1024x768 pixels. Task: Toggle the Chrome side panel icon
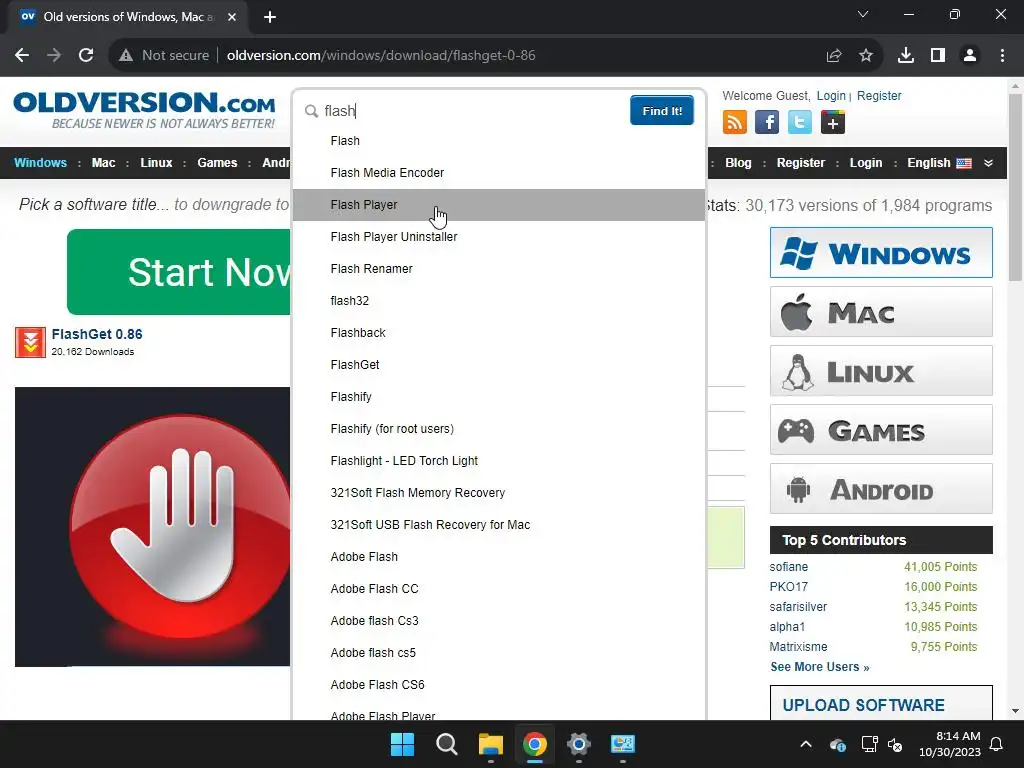pos(938,56)
